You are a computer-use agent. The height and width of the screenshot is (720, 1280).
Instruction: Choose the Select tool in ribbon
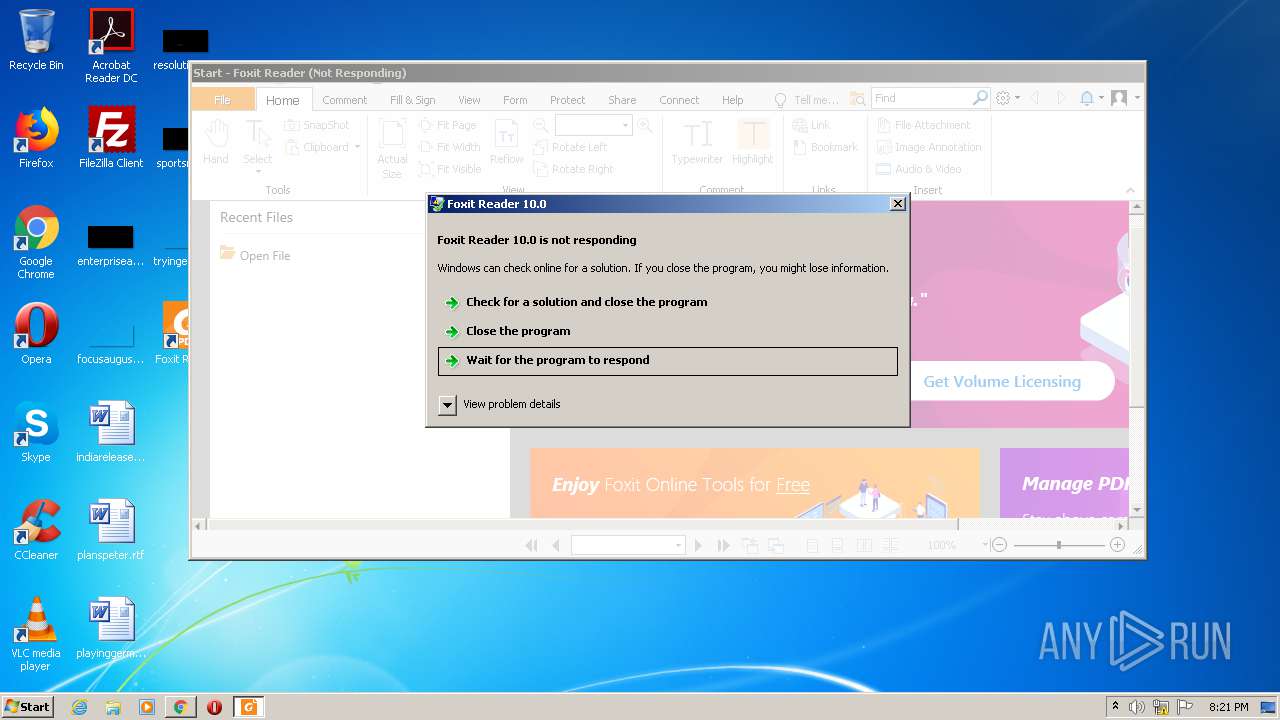[x=257, y=145]
